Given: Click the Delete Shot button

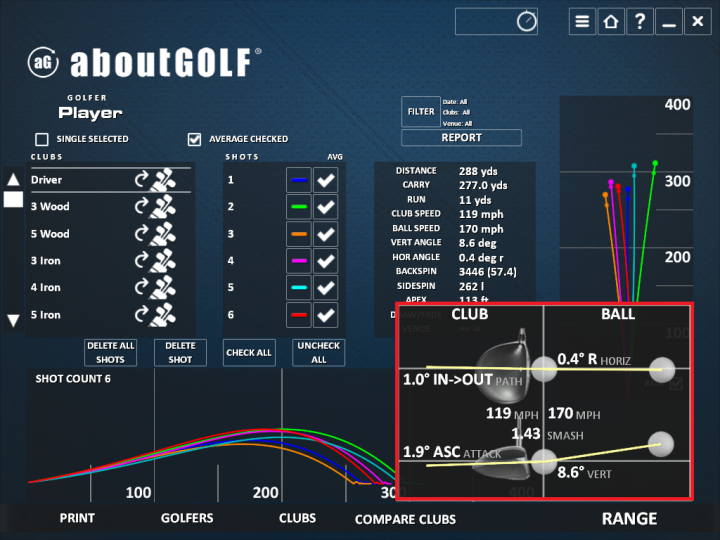Looking at the screenshot, I should 180,353.
